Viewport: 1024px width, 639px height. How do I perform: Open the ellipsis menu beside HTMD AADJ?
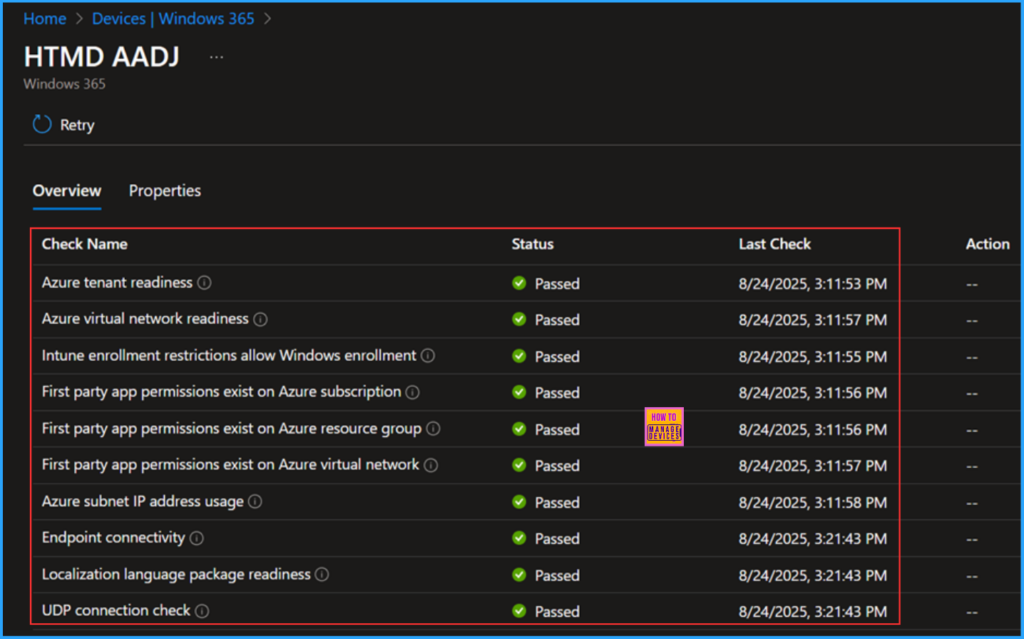click(x=216, y=57)
